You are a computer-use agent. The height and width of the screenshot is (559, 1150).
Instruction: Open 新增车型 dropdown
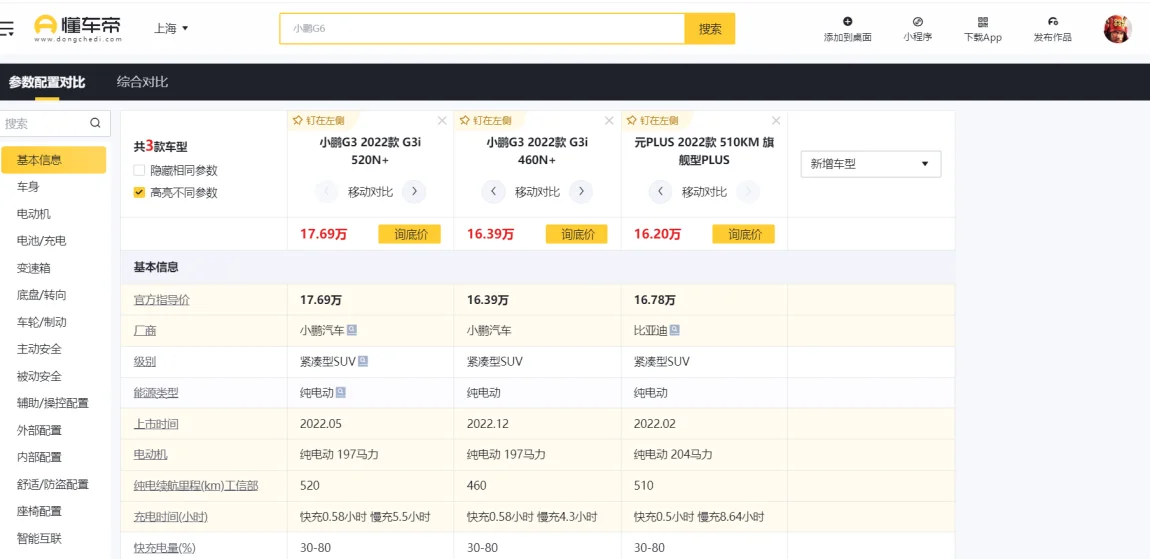point(871,164)
